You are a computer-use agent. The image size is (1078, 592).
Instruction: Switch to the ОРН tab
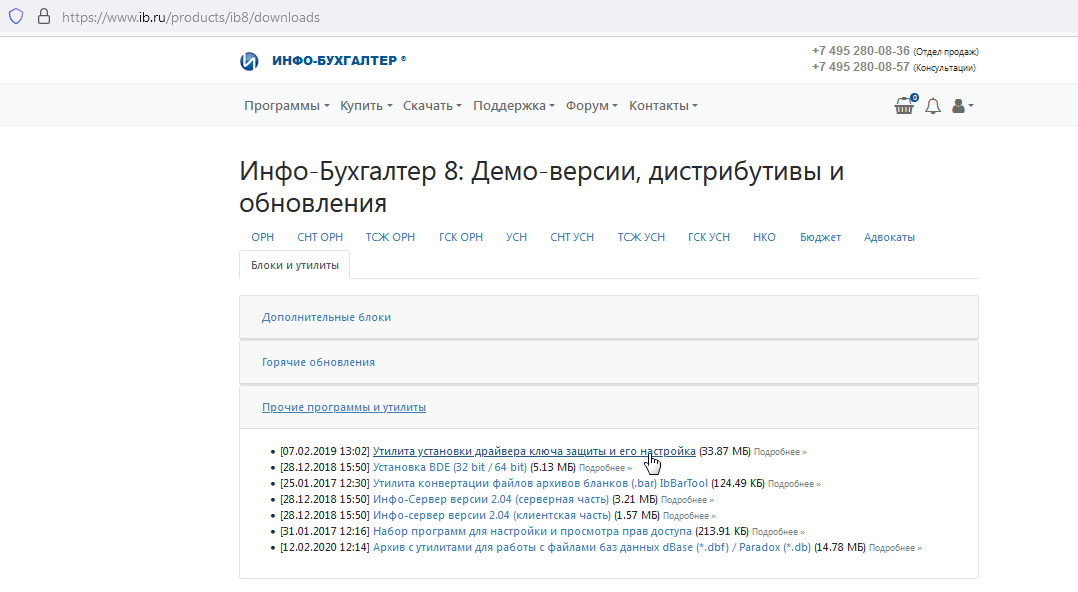click(x=262, y=237)
